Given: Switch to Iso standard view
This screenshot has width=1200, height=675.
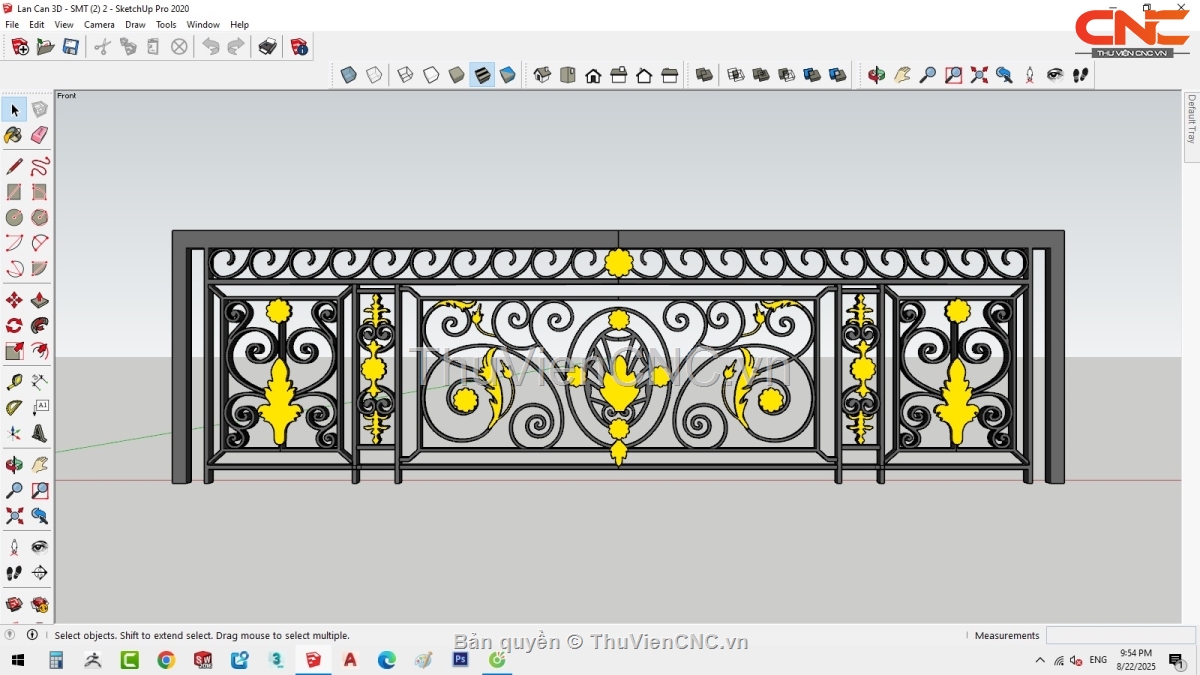Looking at the screenshot, I should [x=542, y=75].
